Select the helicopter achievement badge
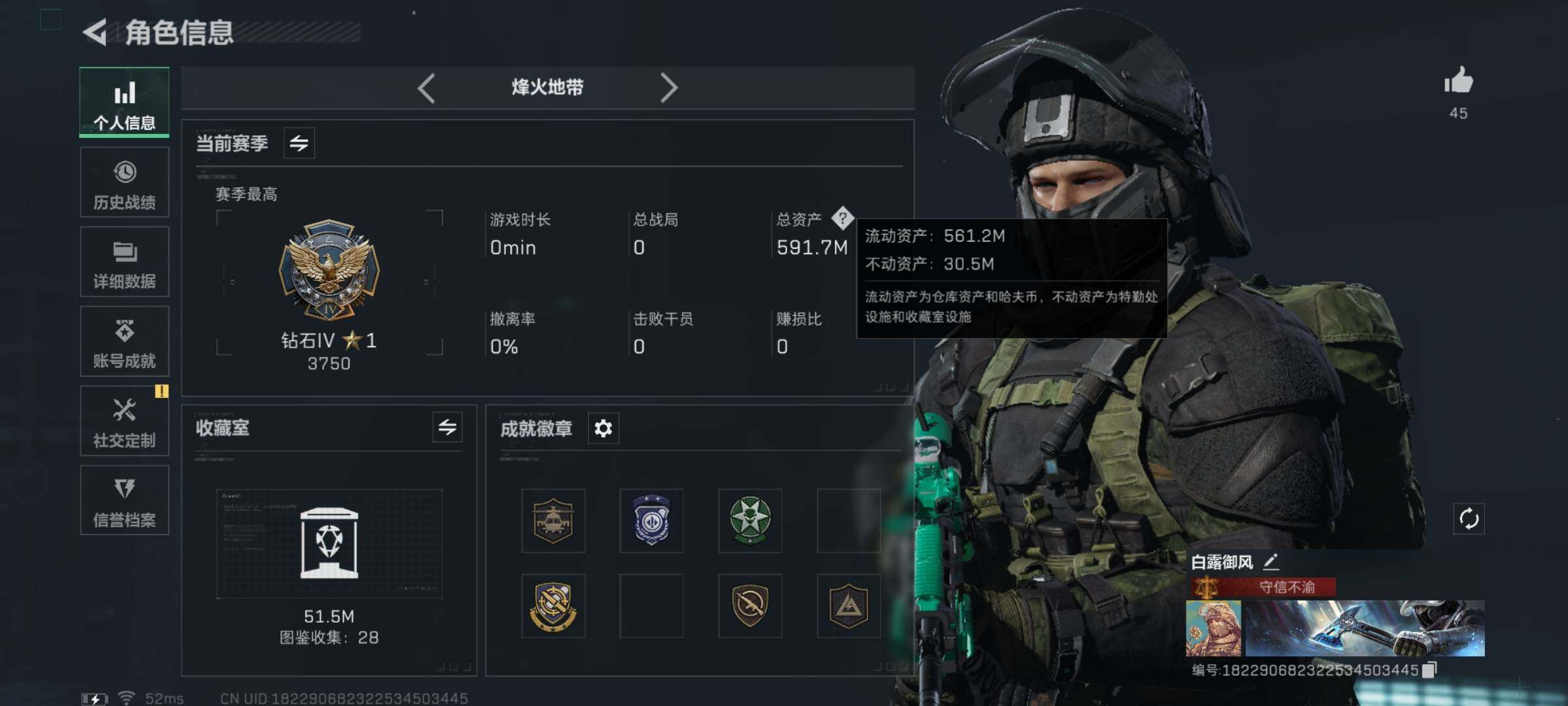 coord(553,521)
